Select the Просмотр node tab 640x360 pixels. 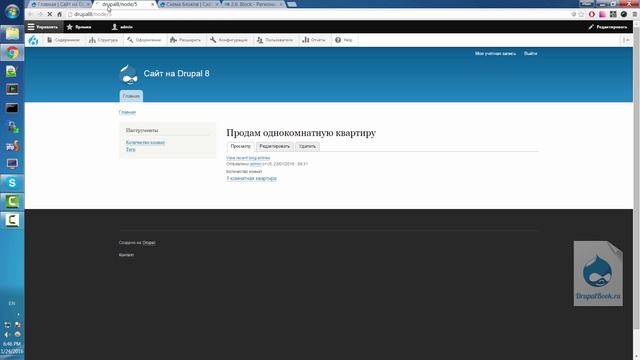click(240, 146)
